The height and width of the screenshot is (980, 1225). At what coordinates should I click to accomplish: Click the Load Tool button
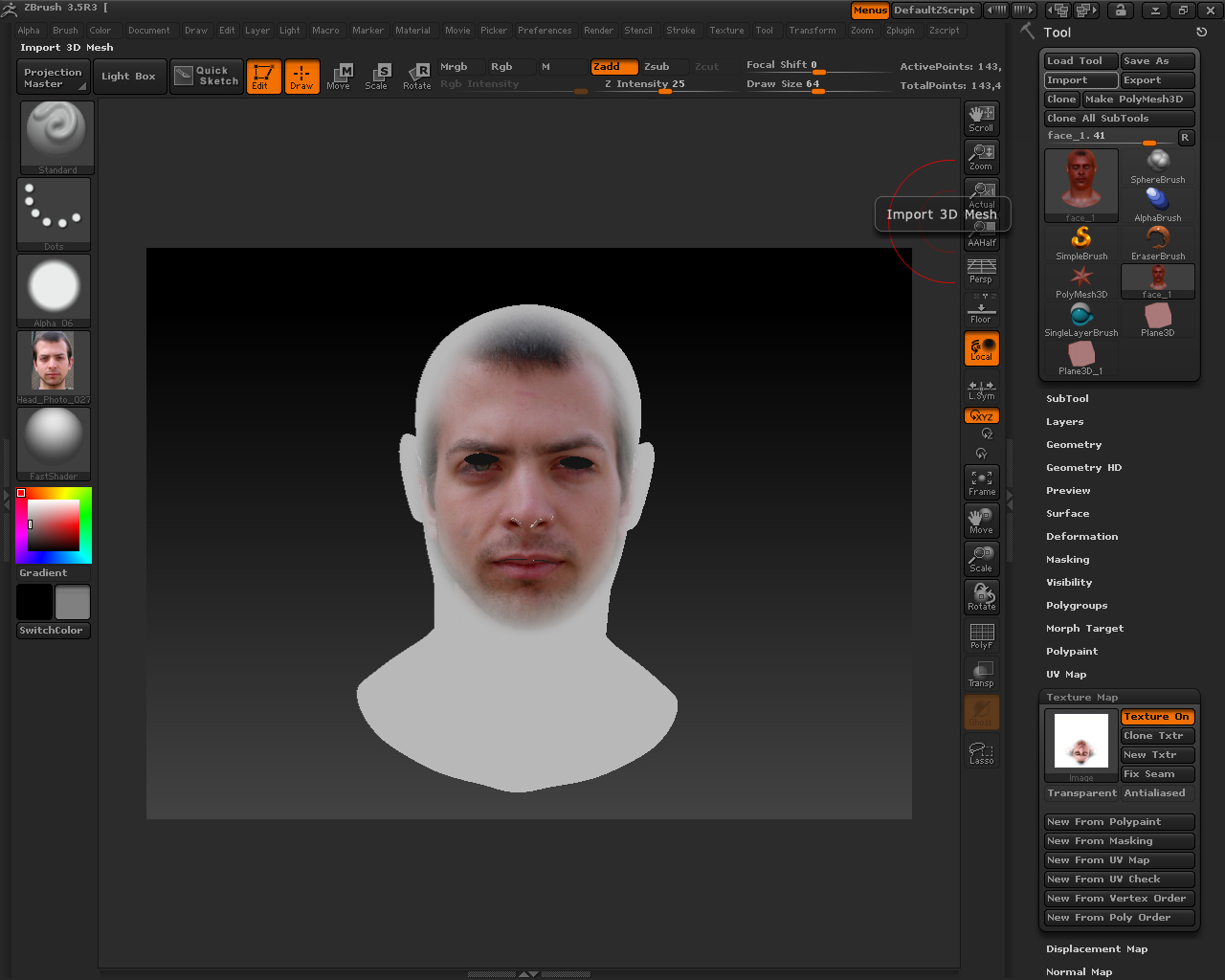coord(1080,61)
